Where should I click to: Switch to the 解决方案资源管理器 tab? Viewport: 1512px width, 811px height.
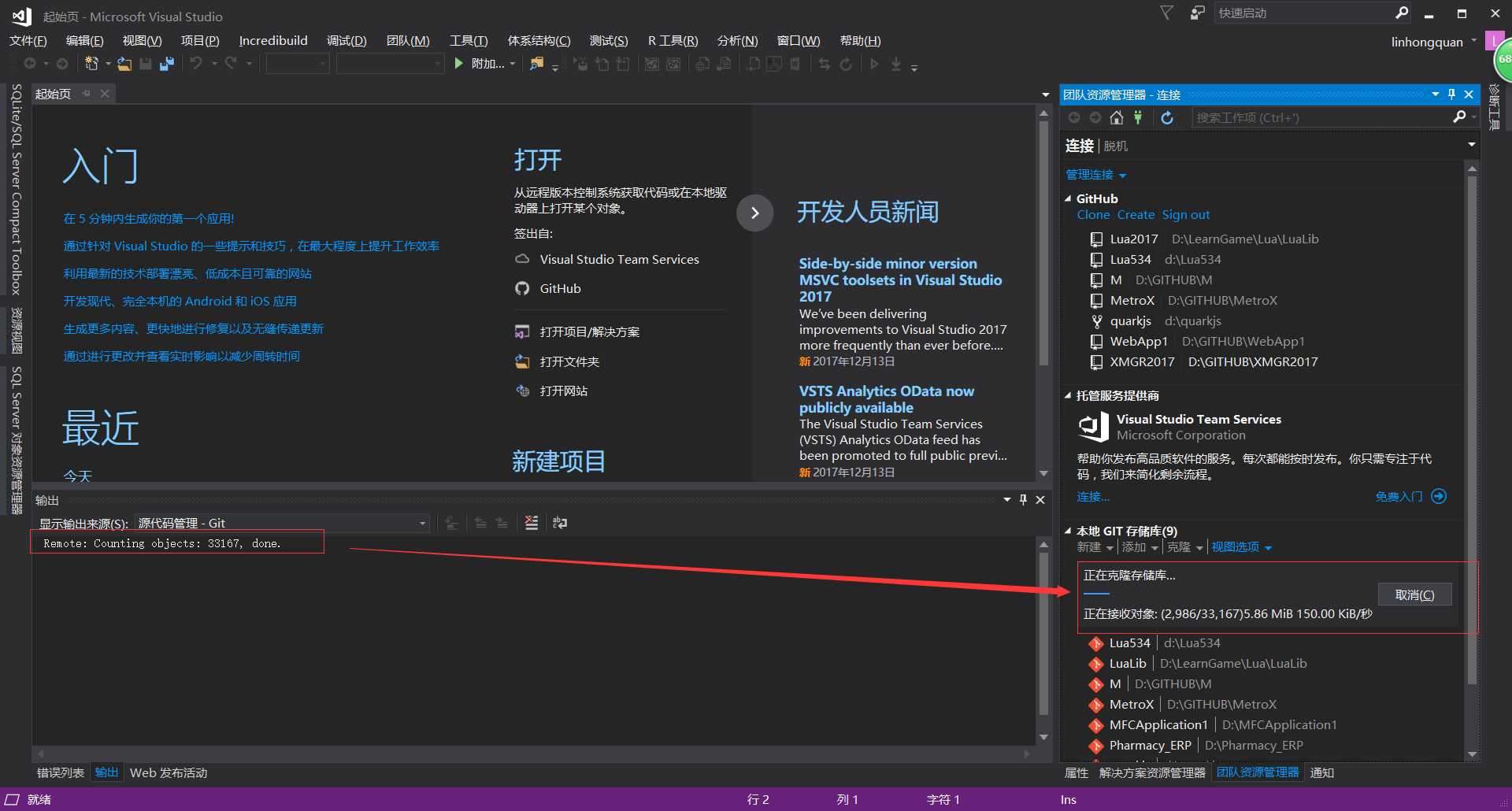tap(1152, 772)
